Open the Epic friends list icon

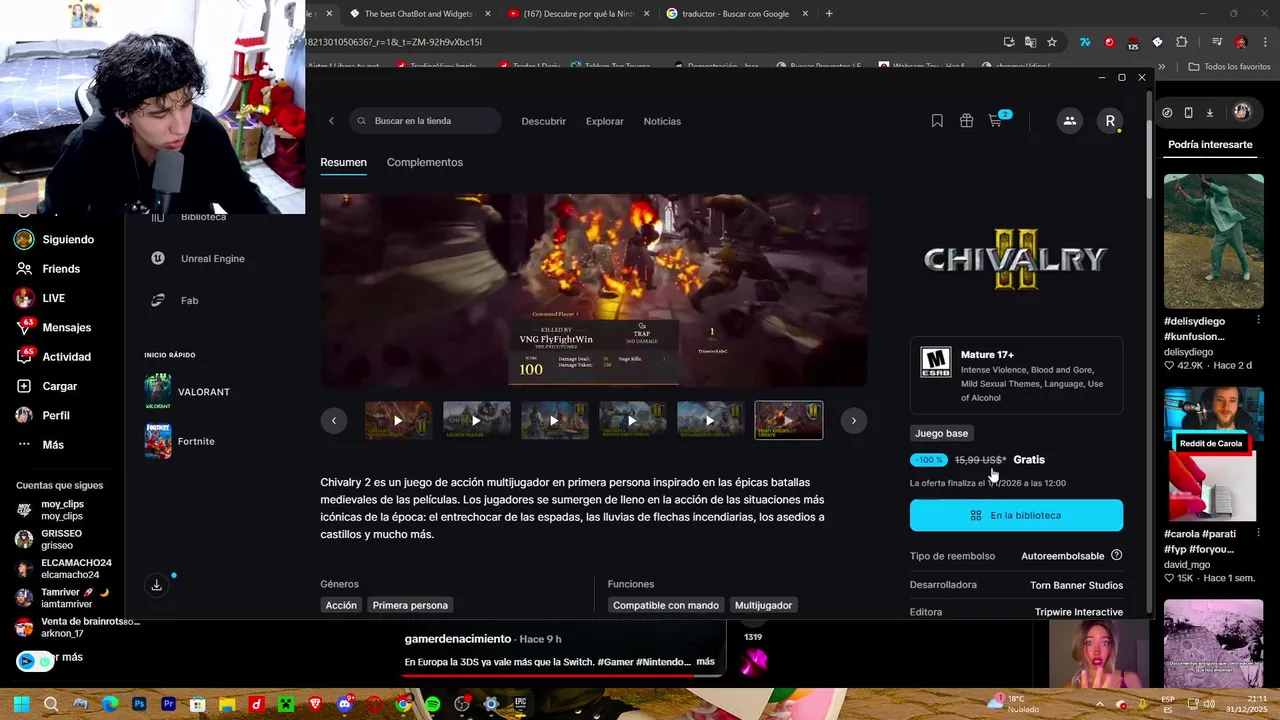1069,121
